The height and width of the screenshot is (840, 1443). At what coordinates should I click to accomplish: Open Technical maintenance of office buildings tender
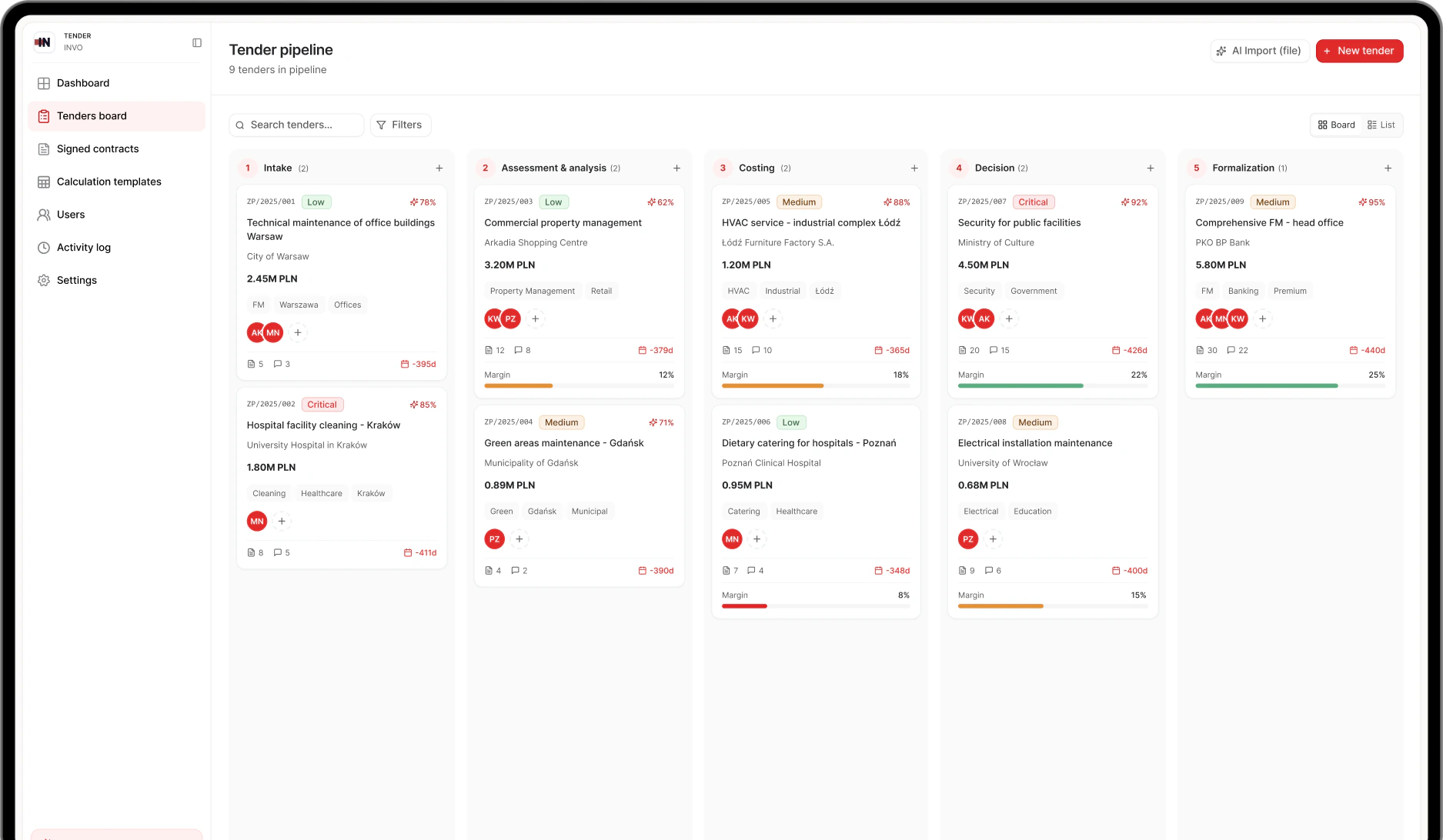click(341, 230)
